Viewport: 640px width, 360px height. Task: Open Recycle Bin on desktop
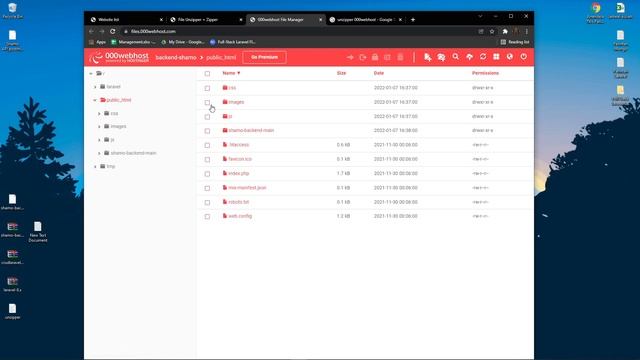tap(12, 11)
